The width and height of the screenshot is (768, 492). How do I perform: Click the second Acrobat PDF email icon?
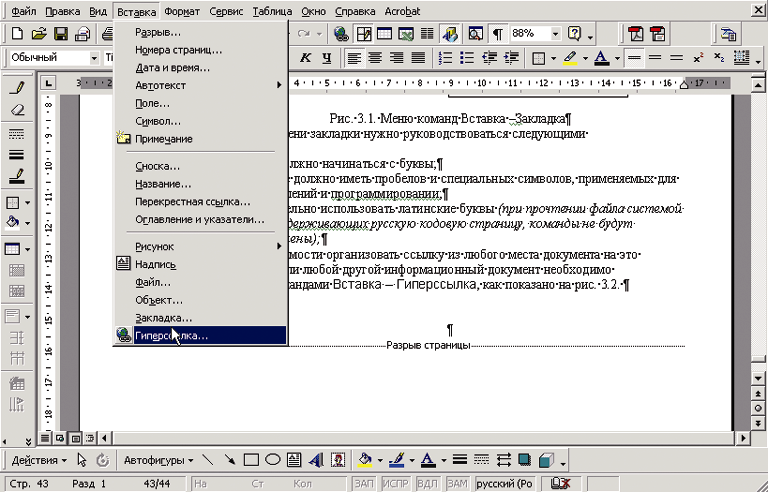coord(657,34)
